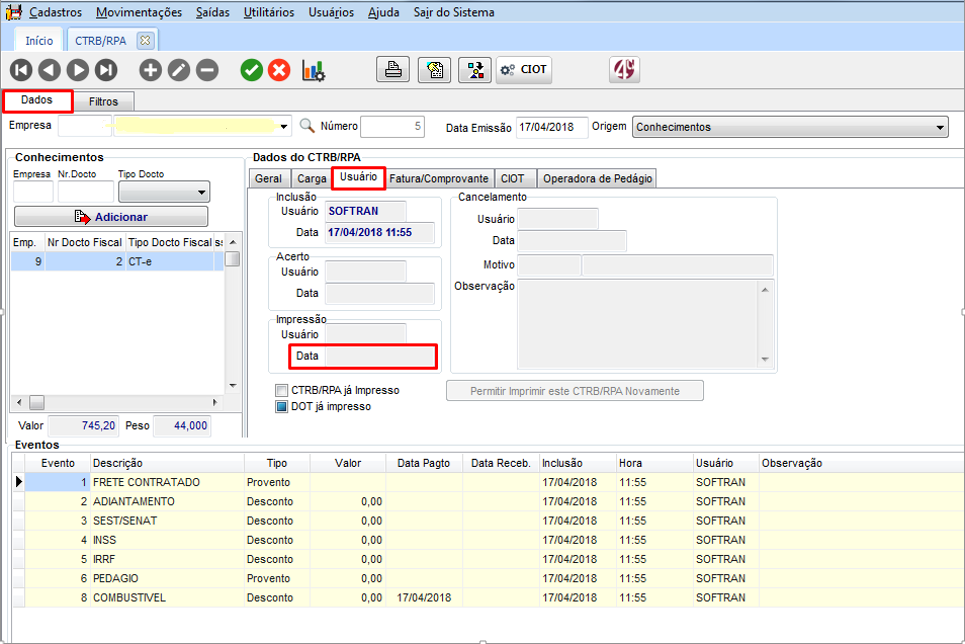This screenshot has height=644, width=965.
Task: Toggle the DOT já impresso checkbox
Action: [282, 406]
